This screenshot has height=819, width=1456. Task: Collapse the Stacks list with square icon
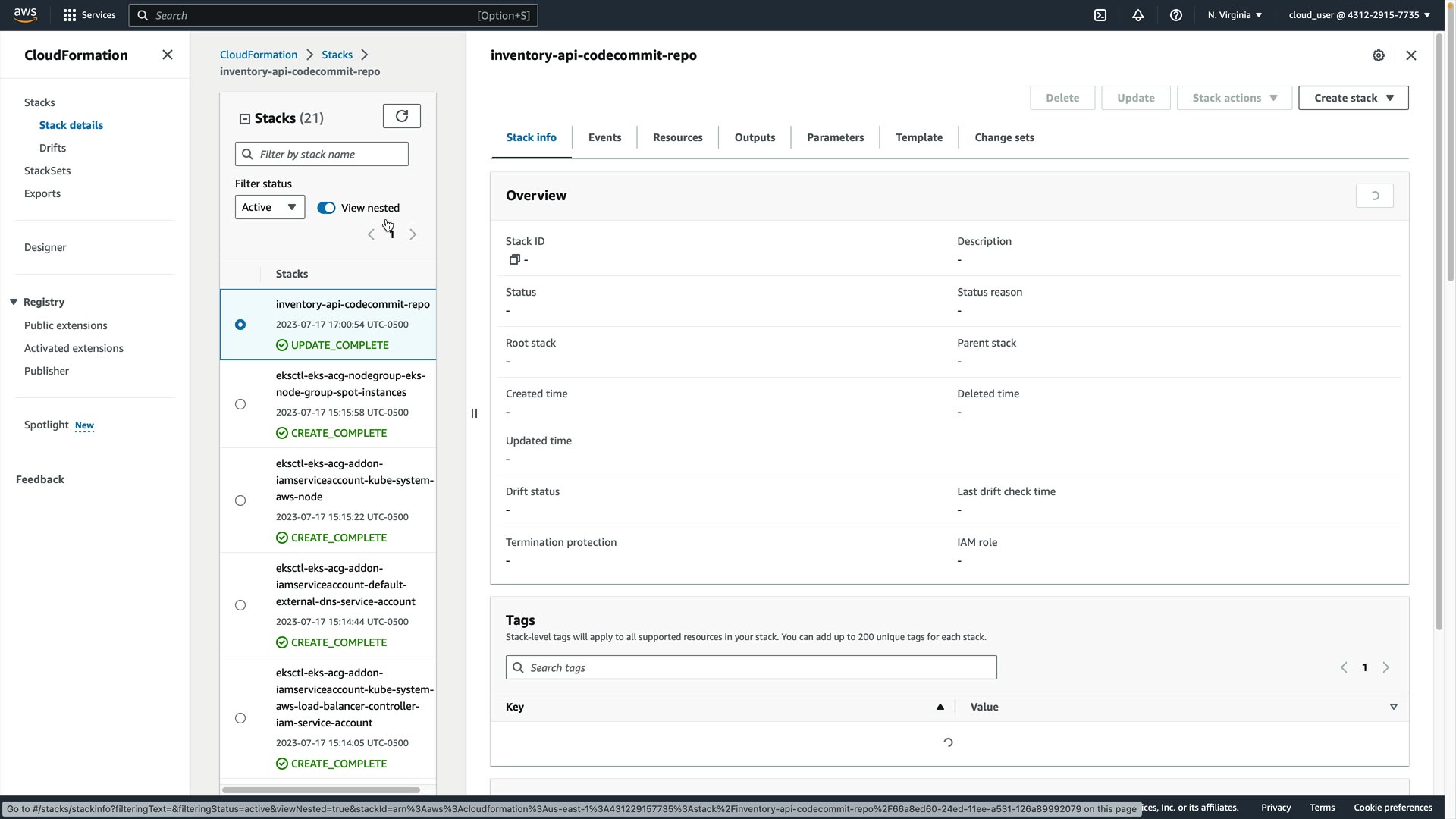245,119
